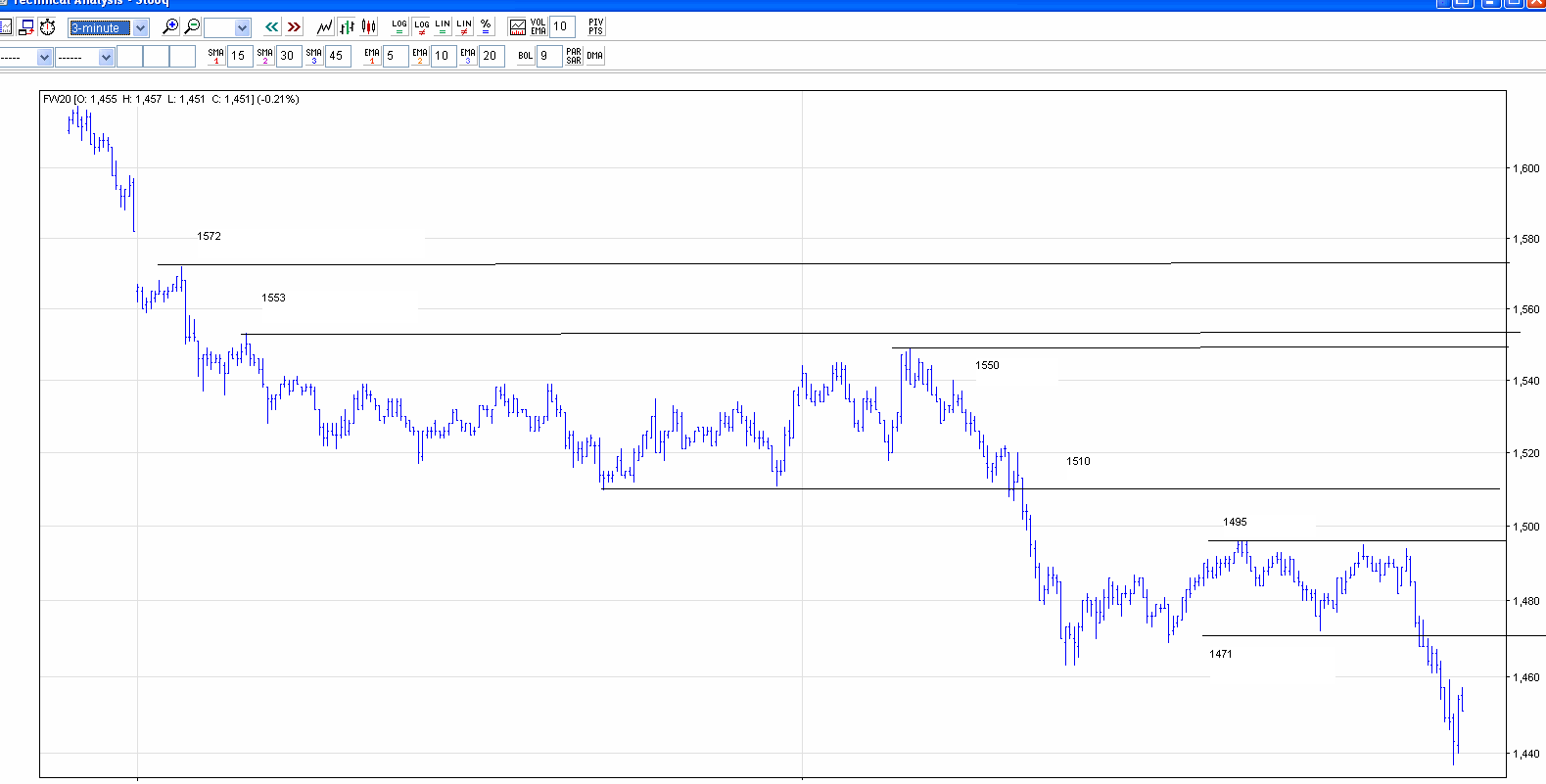Switch to the candlestick chart style

pyautogui.click(x=369, y=27)
